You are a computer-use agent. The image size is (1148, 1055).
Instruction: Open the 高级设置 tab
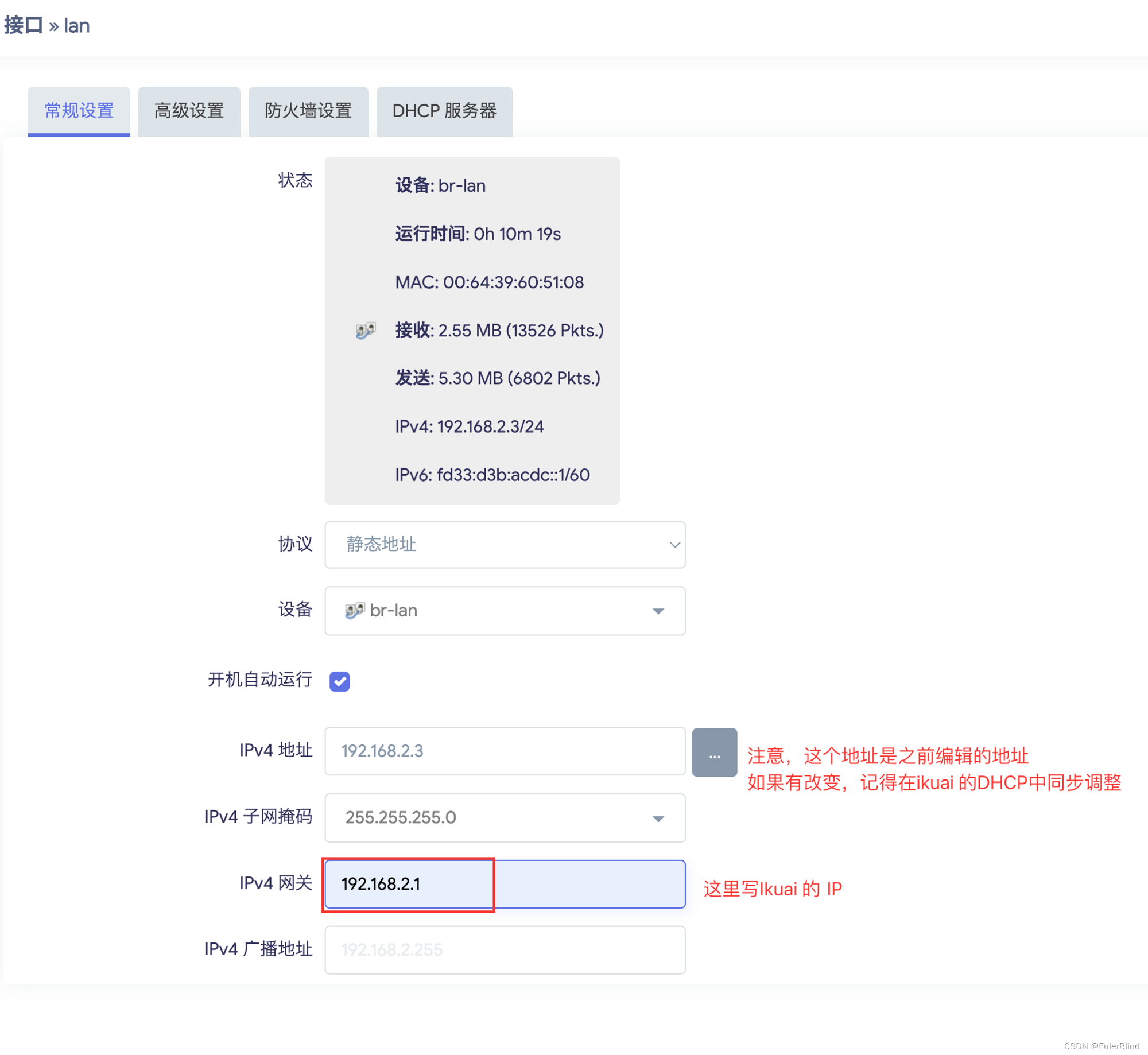pos(189,111)
